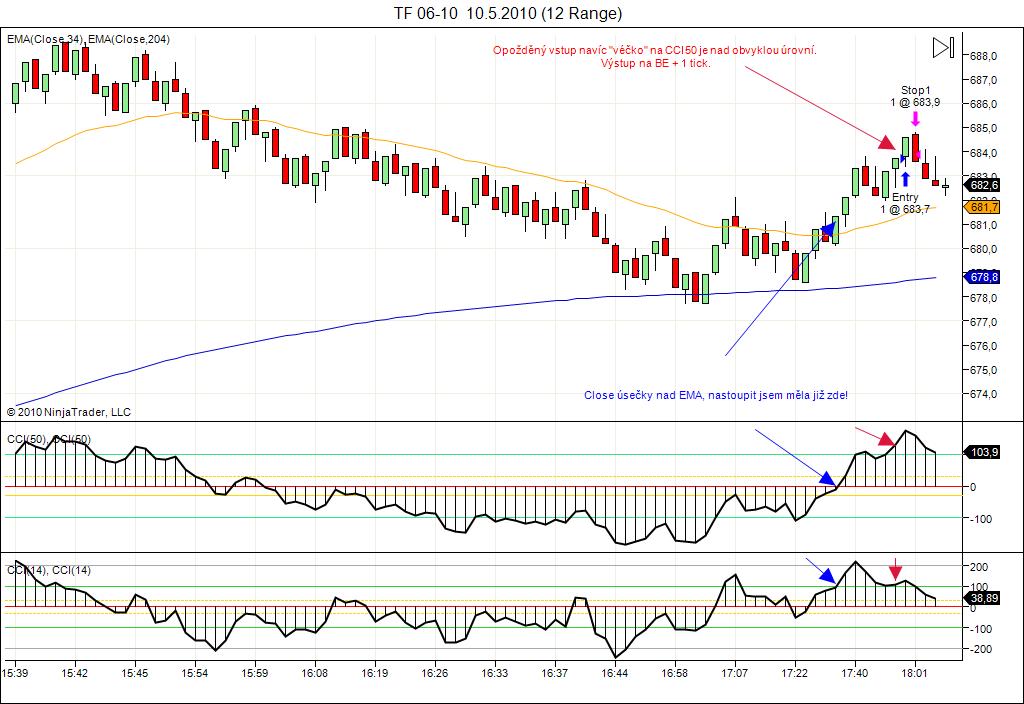Click the 15:42 time axis label
The height and width of the screenshot is (704, 1024).
pos(74,673)
